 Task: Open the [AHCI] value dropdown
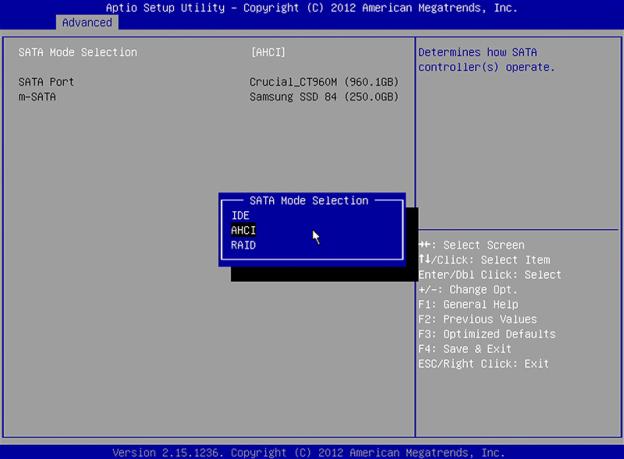point(268,52)
